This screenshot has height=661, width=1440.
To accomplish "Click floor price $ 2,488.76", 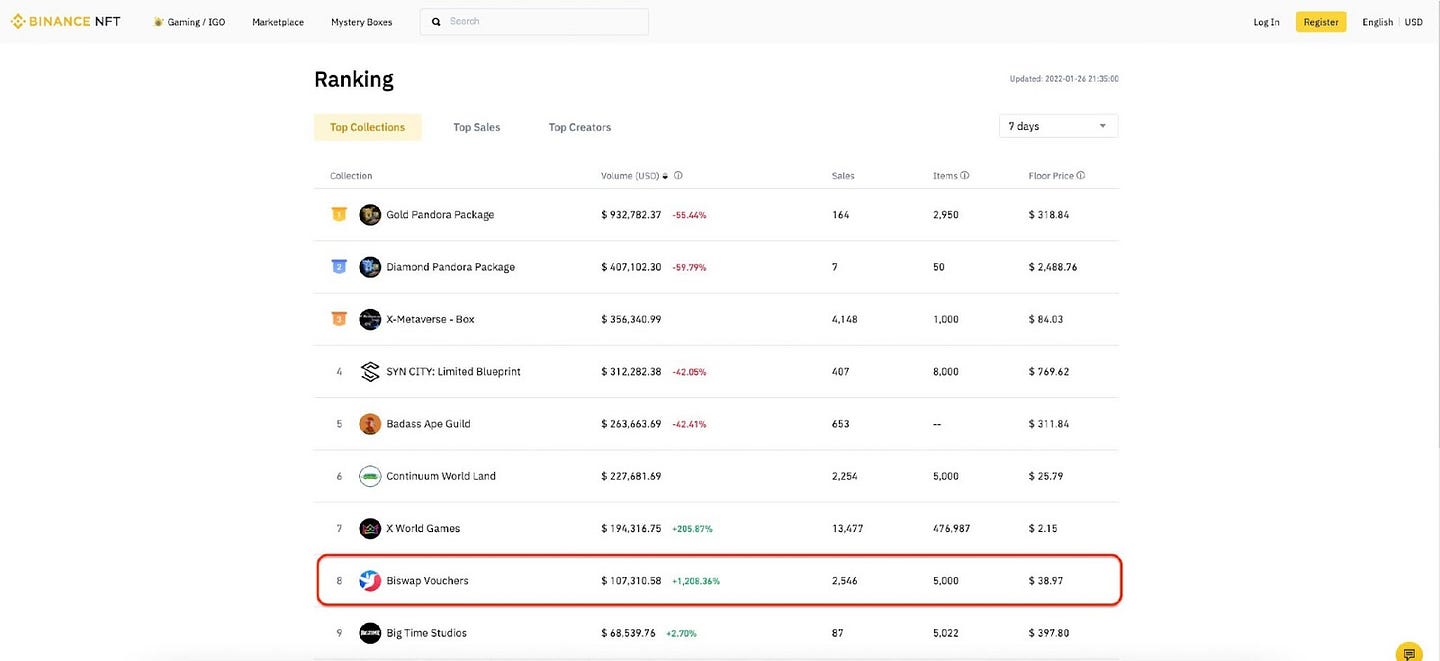I will click(x=1053, y=267).
